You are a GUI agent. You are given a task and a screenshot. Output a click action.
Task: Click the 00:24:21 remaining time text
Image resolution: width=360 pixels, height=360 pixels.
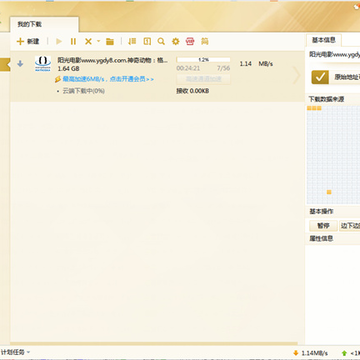click(x=188, y=68)
